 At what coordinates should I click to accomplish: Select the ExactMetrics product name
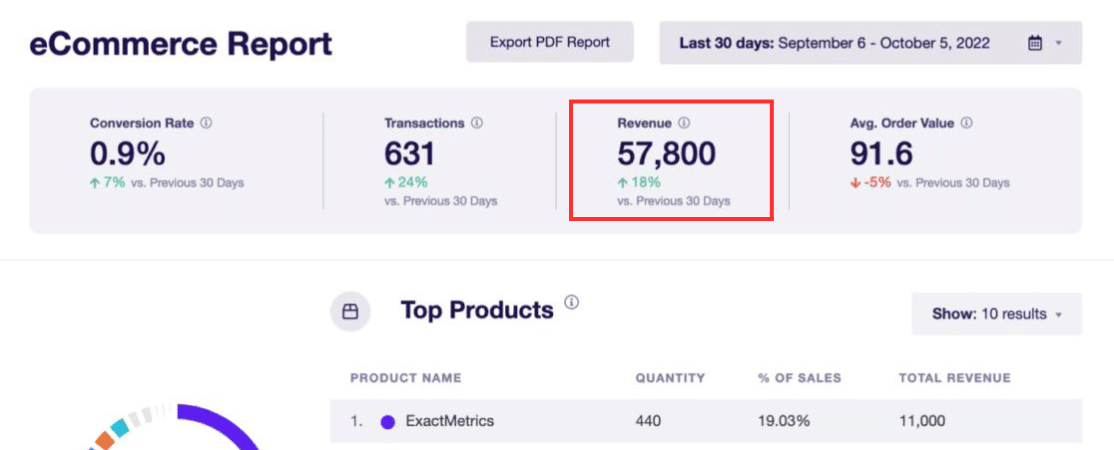[450, 421]
